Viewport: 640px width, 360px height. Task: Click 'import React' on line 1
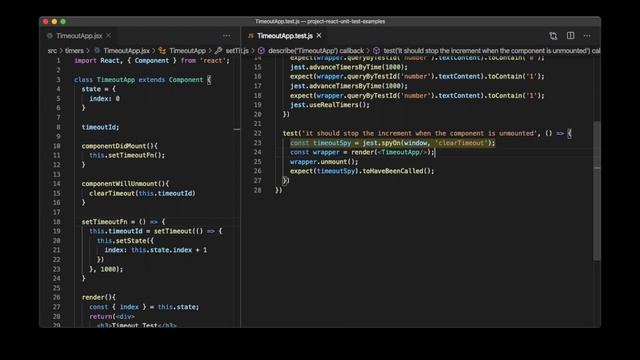[97, 60]
